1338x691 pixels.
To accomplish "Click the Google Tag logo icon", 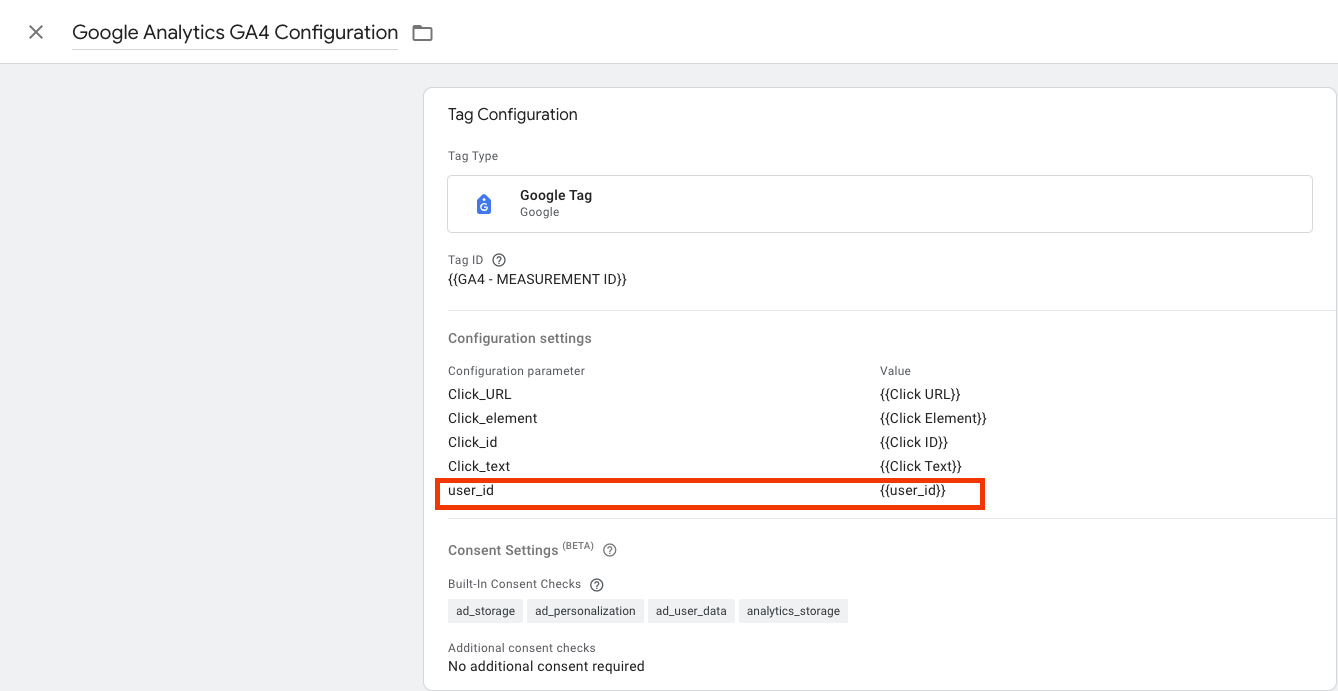I will click(x=484, y=204).
